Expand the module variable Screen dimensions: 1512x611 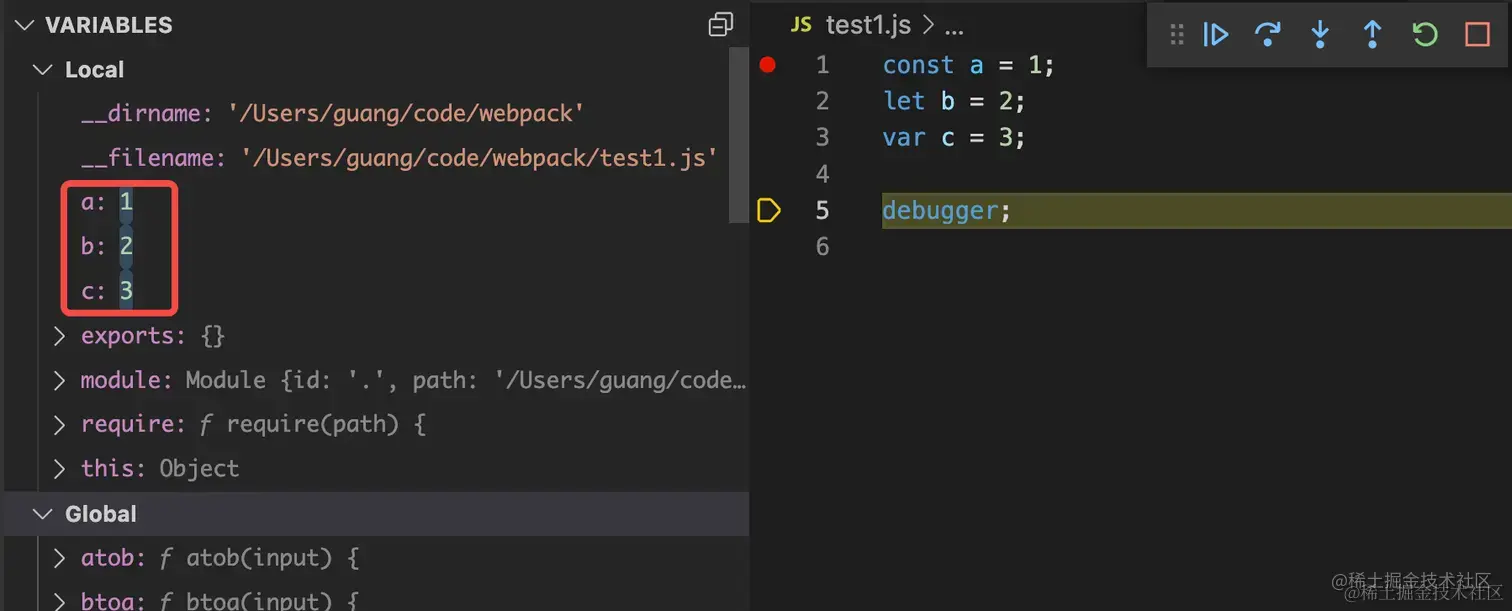[x=60, y=380]
